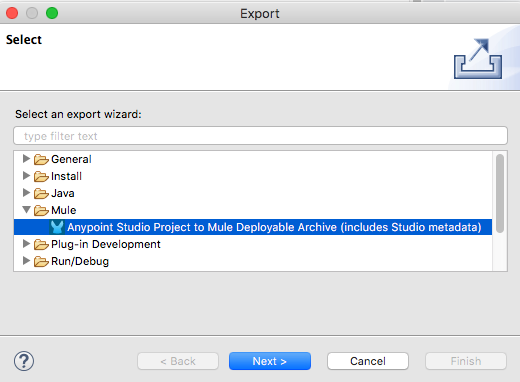Expand the Java folder arrow
Image resolution: width=520 pixels, height=382 pixels.
coord(26,193)
